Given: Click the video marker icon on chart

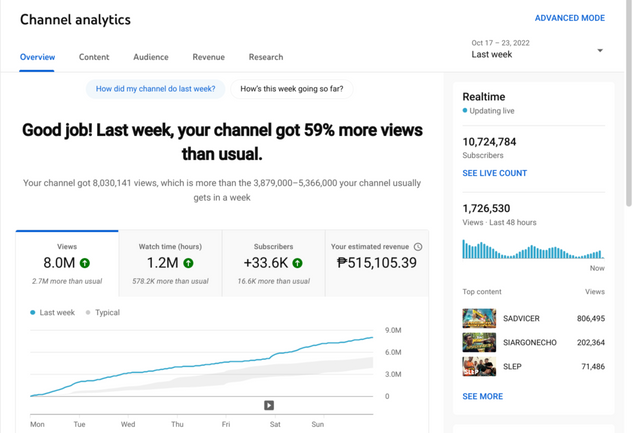Looking at the screenshot, I should coord(269,405).
